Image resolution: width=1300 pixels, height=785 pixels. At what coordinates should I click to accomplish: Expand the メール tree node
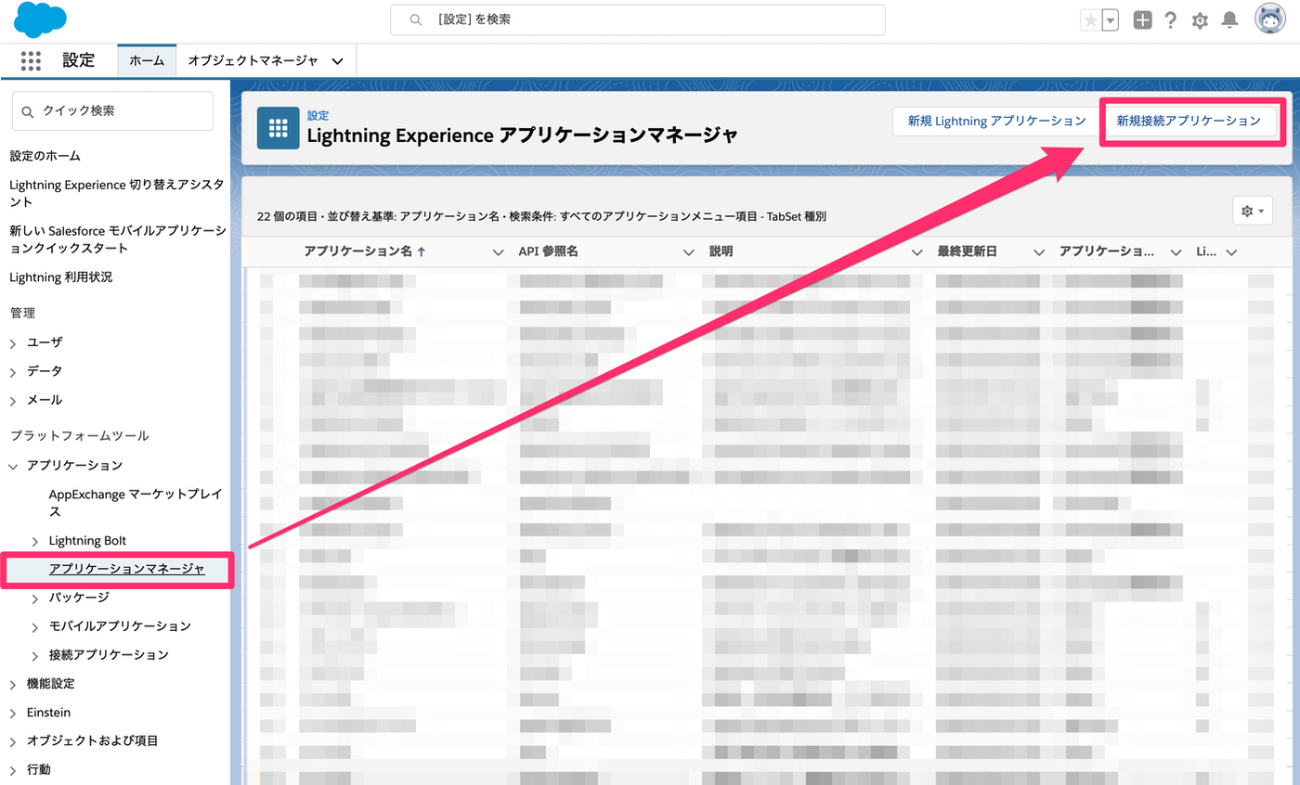pos(13,401)
